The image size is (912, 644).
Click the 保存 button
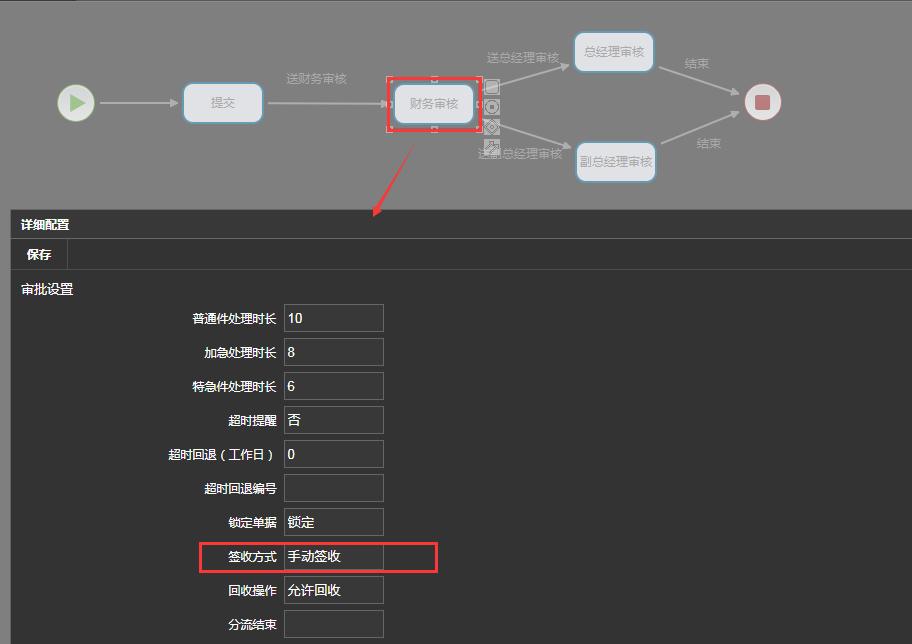click(39, 254)
